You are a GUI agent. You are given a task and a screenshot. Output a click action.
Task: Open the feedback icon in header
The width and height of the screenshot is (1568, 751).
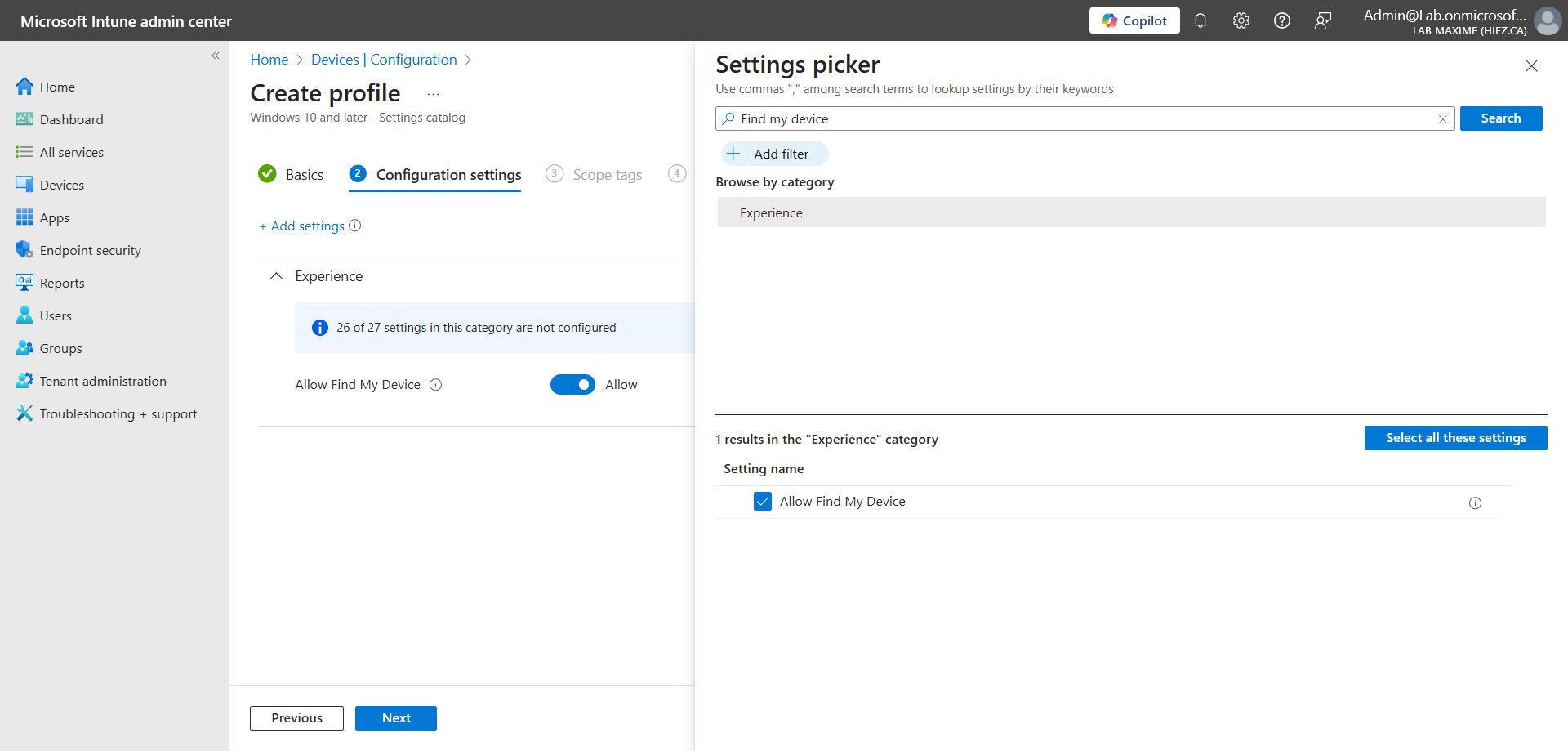point(1322,20)
